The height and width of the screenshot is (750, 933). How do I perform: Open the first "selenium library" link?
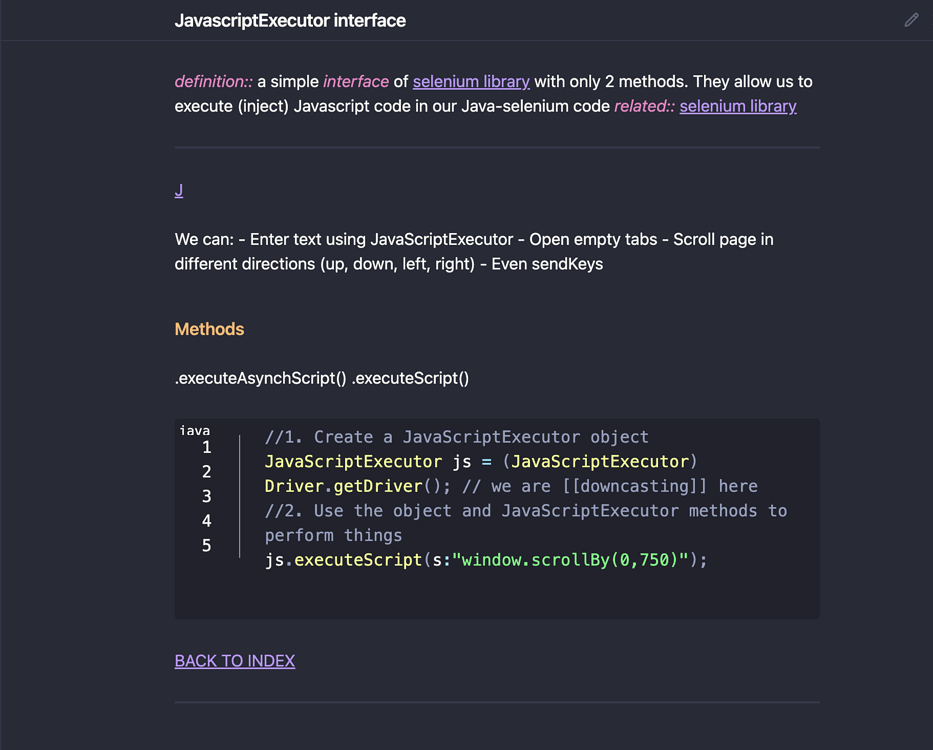[471, 81]
